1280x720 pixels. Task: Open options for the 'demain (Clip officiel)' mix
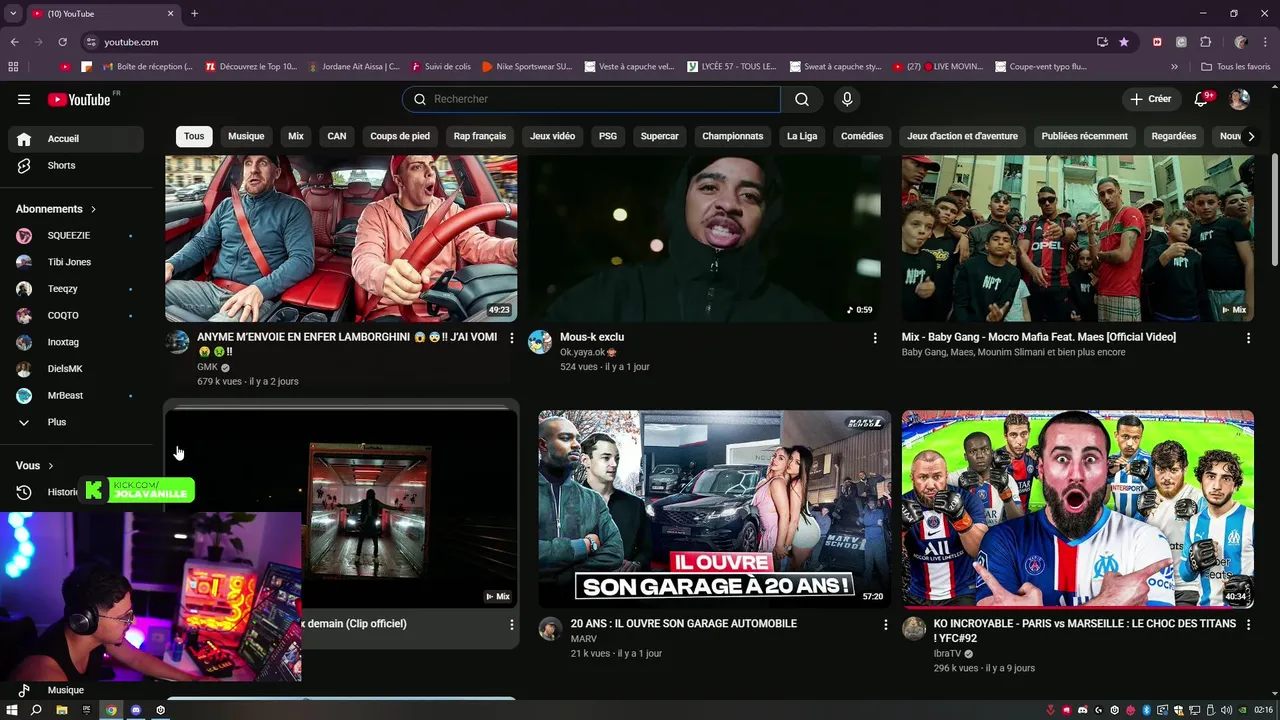tap(512, 624)
